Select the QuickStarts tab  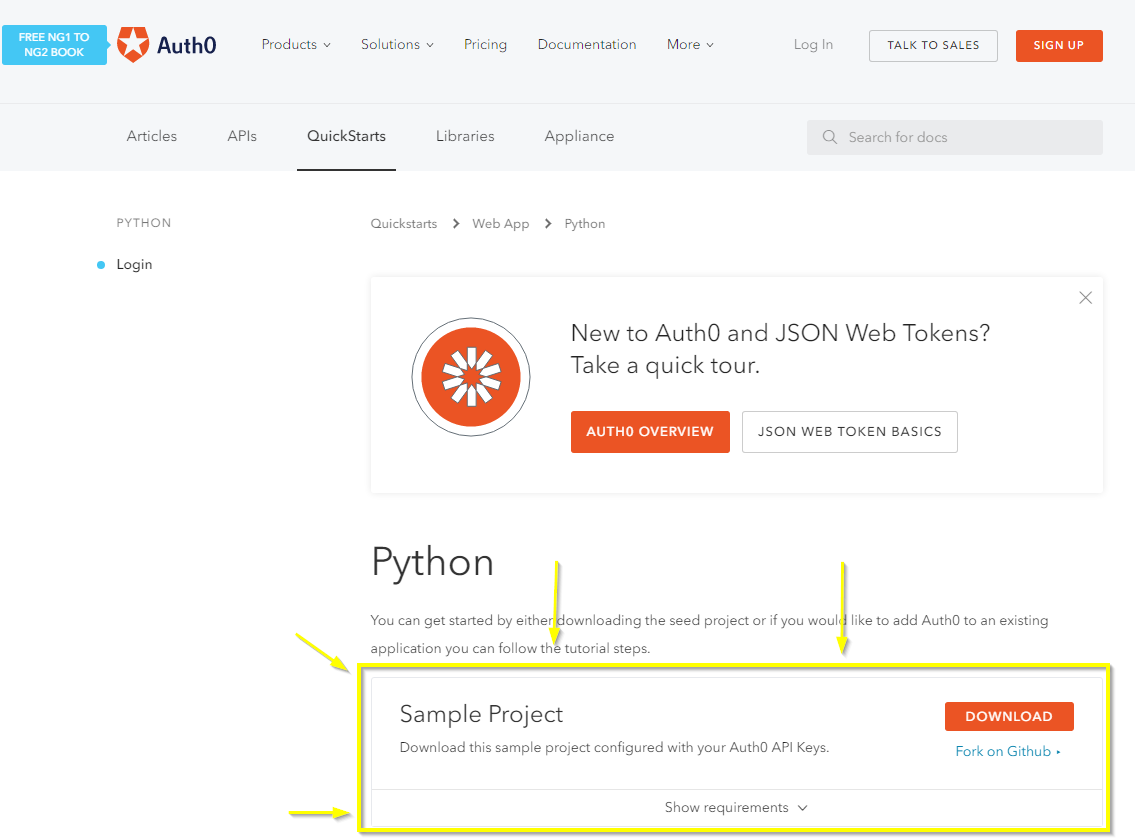346,136
